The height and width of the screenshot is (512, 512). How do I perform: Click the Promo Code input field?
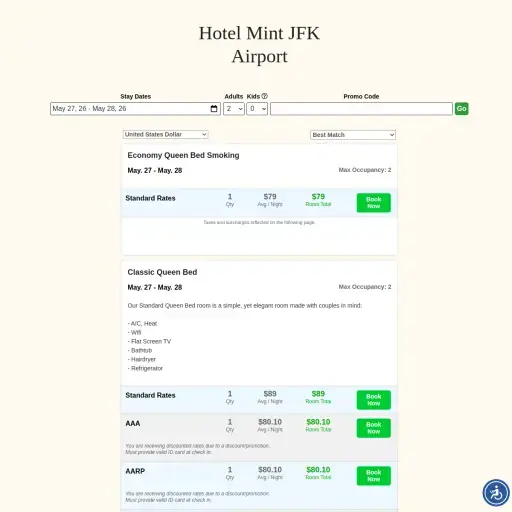[361, 109]
